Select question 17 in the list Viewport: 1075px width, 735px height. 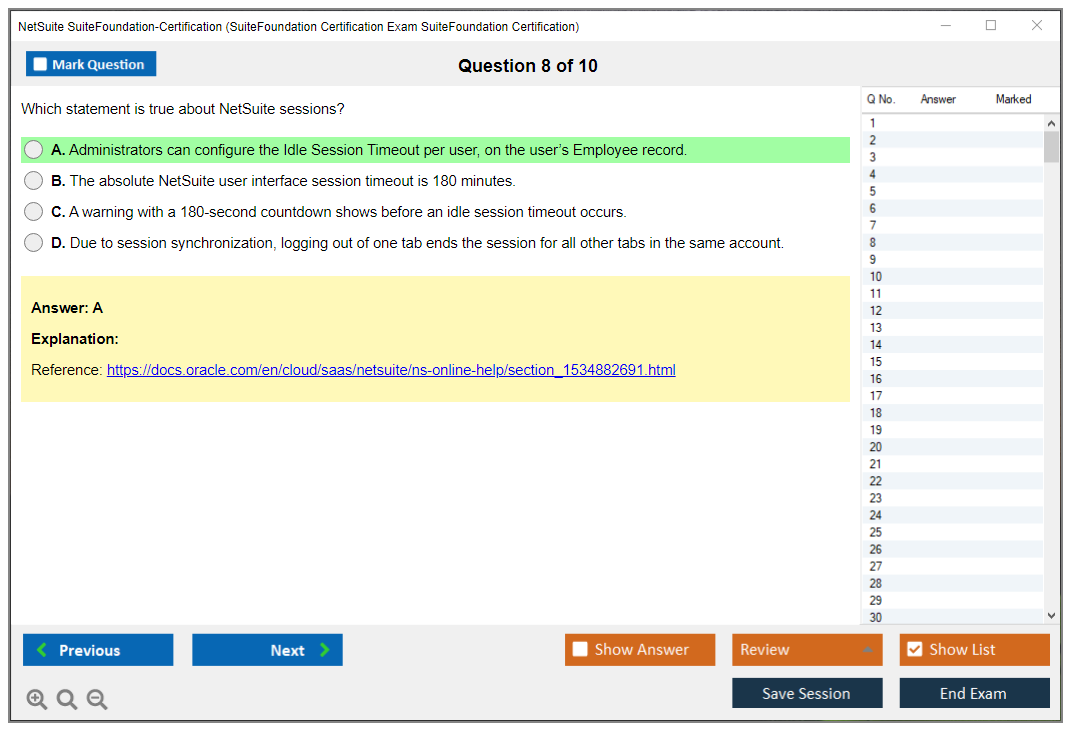(952, 396)
